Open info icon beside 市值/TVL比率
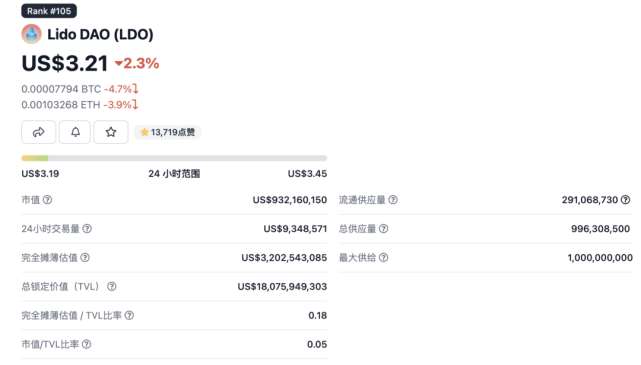The image size is (641, 365). (86, 345)
